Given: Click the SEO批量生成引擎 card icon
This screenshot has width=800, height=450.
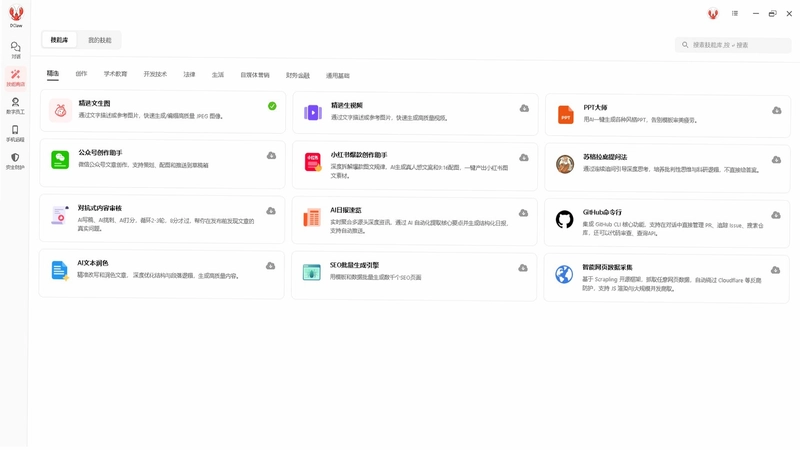Looking at the screenshot, I should (312, 272).
